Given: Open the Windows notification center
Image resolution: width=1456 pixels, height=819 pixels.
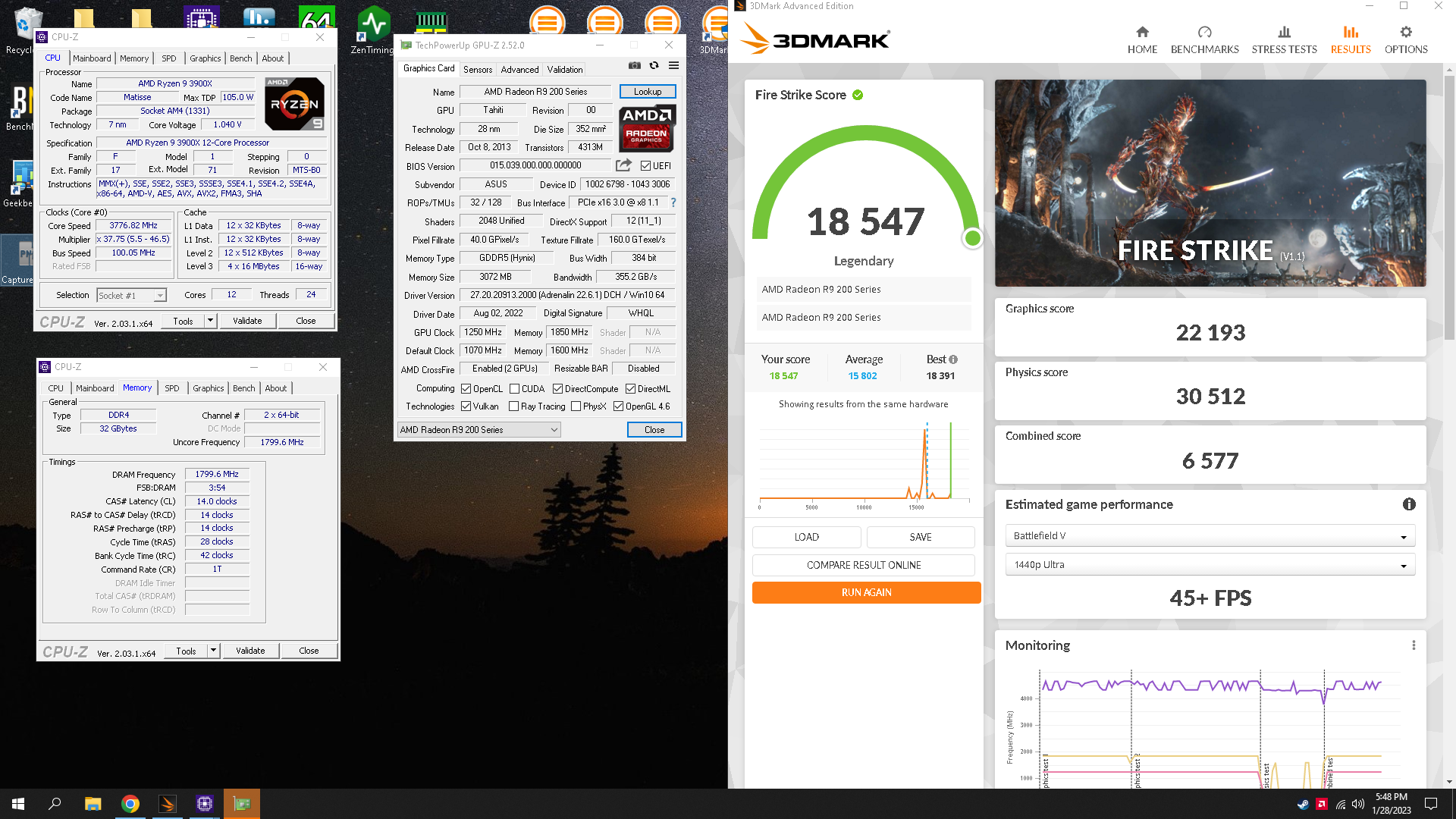Looking at the screenshot, I should (1431, 804).
